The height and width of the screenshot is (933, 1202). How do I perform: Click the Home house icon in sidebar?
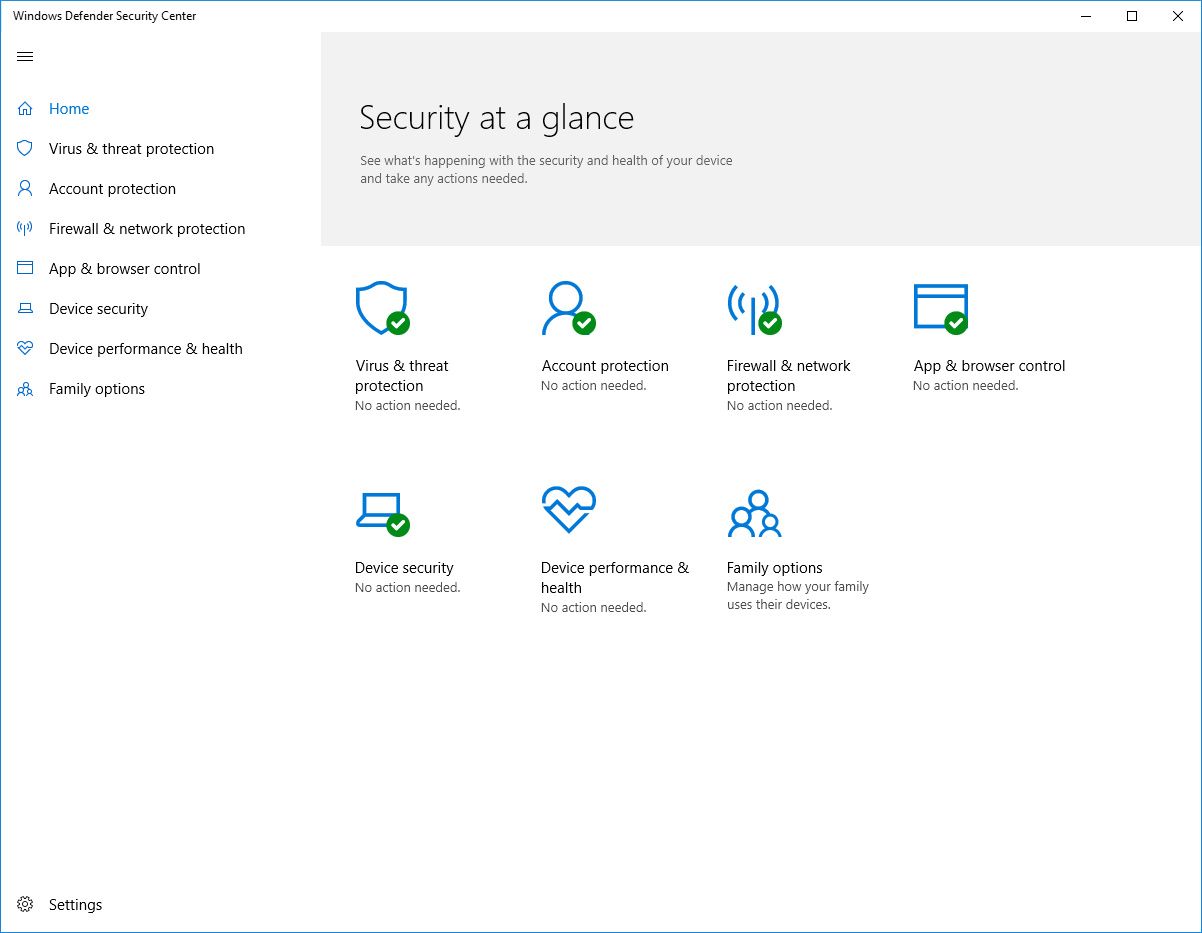[25, 108]
